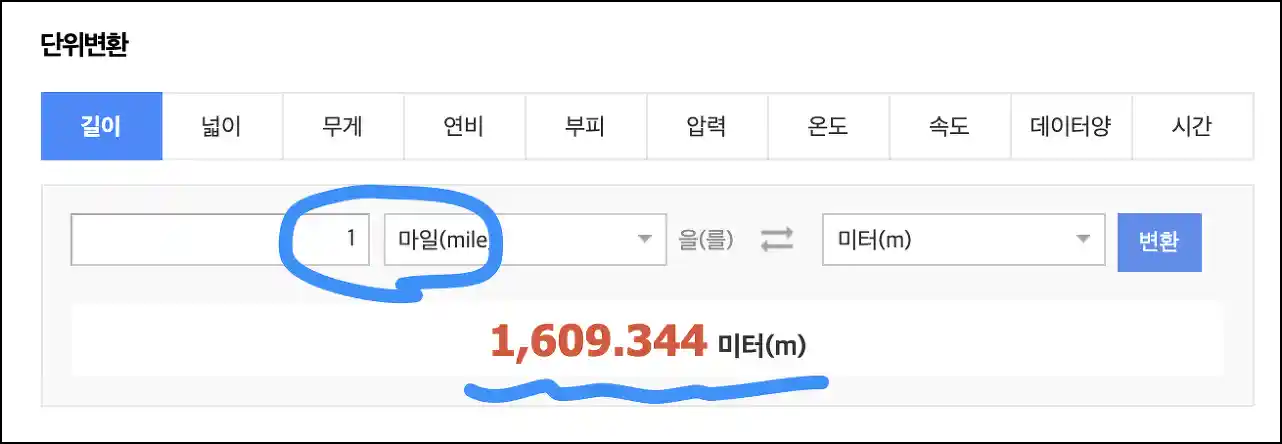
Task: Expand the arrow of the meter dropdown
Action: tap(1082, 239)
